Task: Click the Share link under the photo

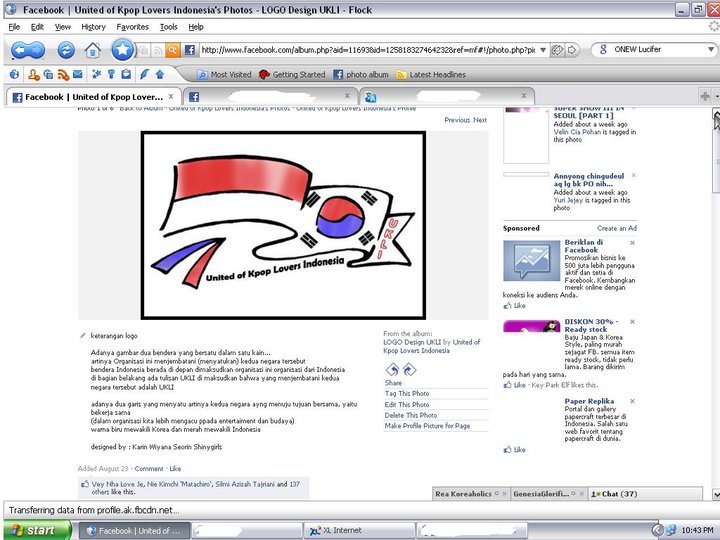Action: pyautogui.click(x=393, y=383)
